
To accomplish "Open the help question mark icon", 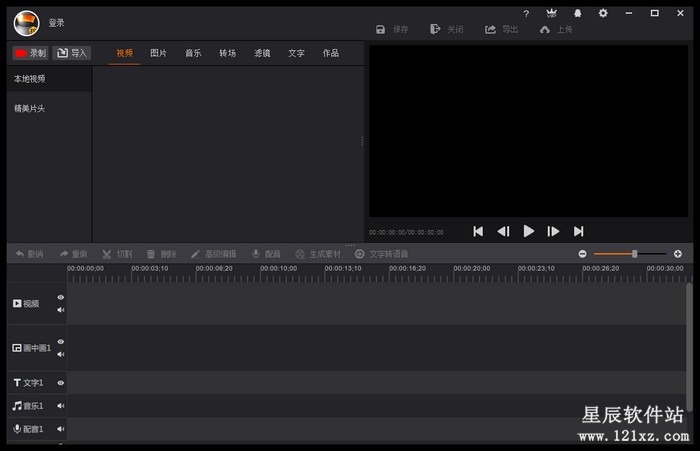I will [x=526, y=14].
